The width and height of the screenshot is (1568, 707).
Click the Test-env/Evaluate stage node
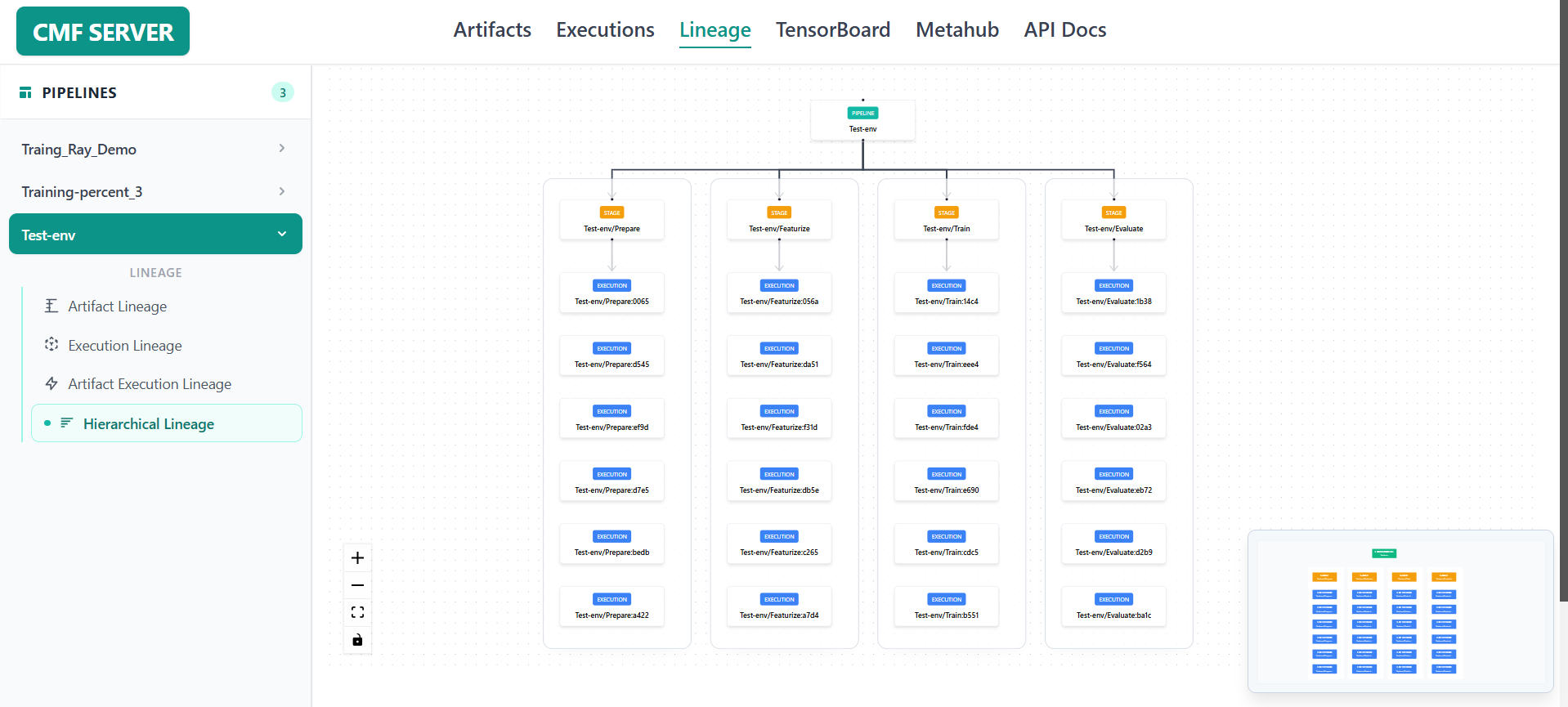pyautogui.click(x=1113, y=220)
